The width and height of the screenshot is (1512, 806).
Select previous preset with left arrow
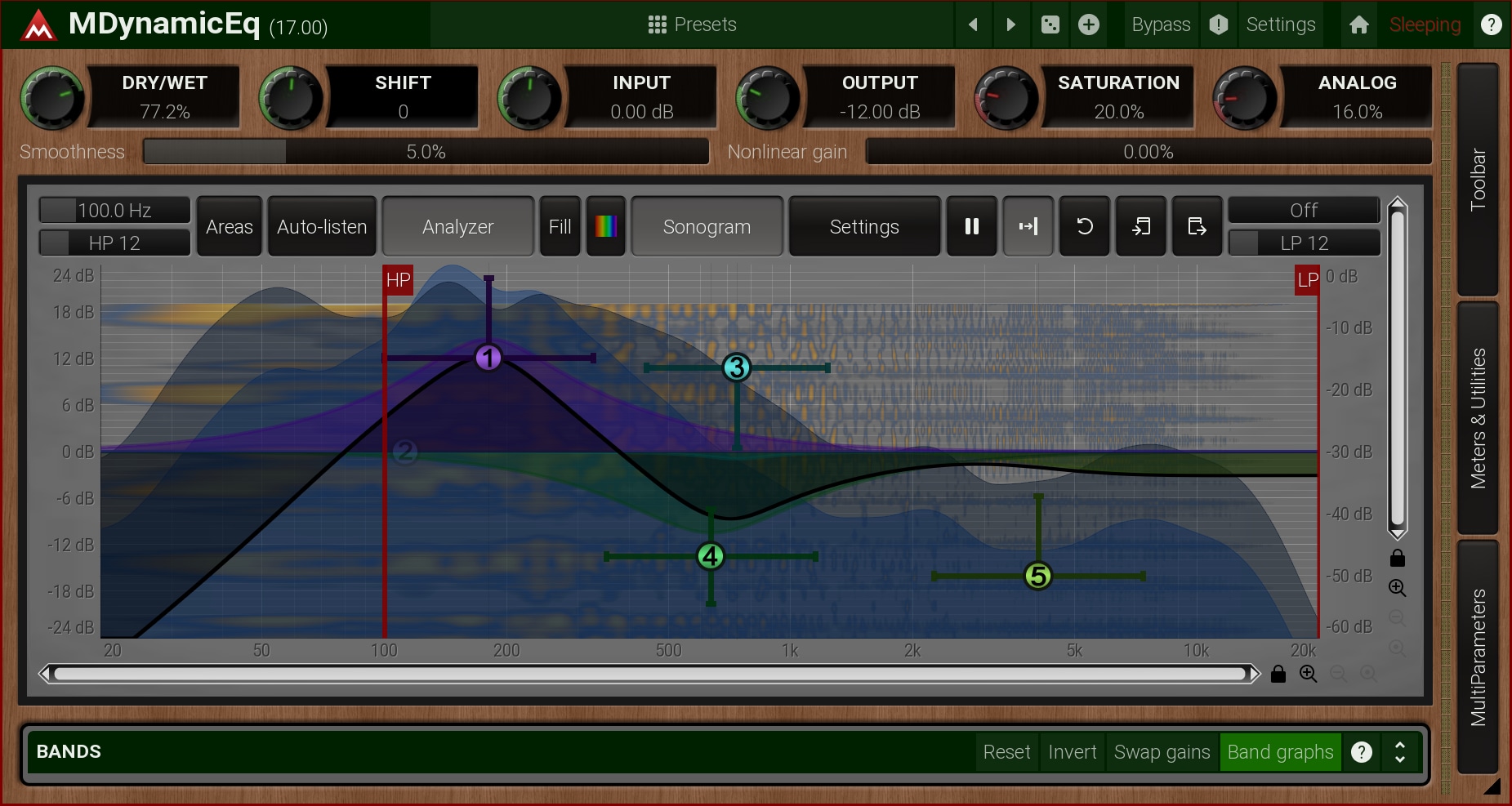coord(973,24)
